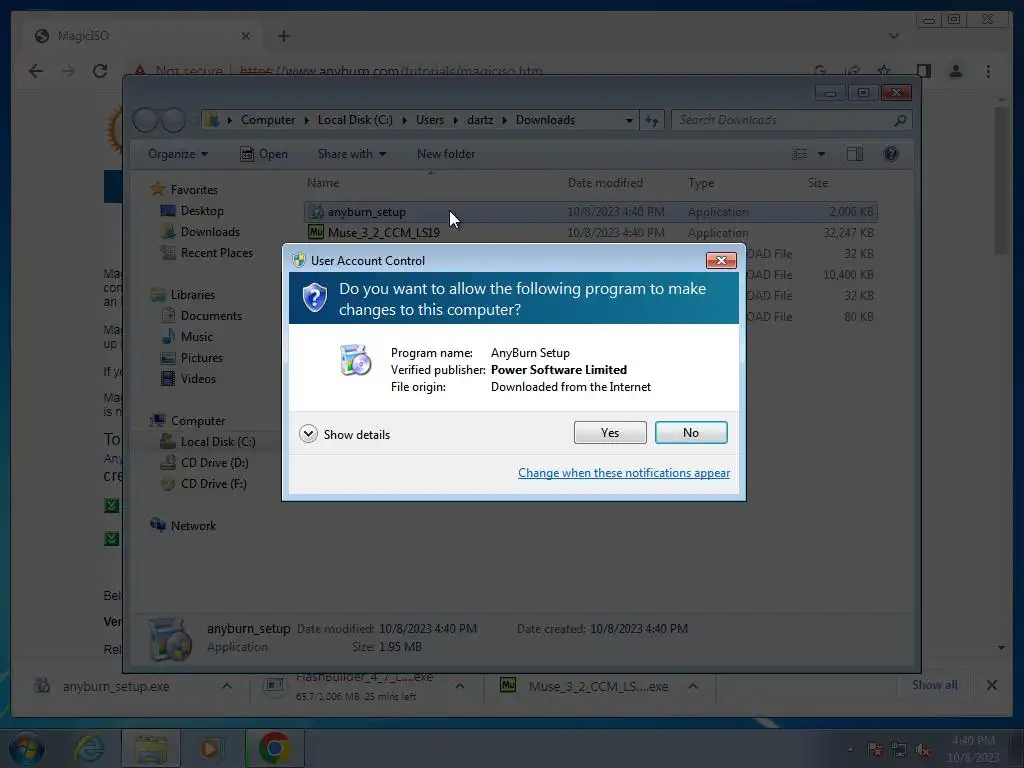Click the Muse file's Mu icon

coord(316,232)
